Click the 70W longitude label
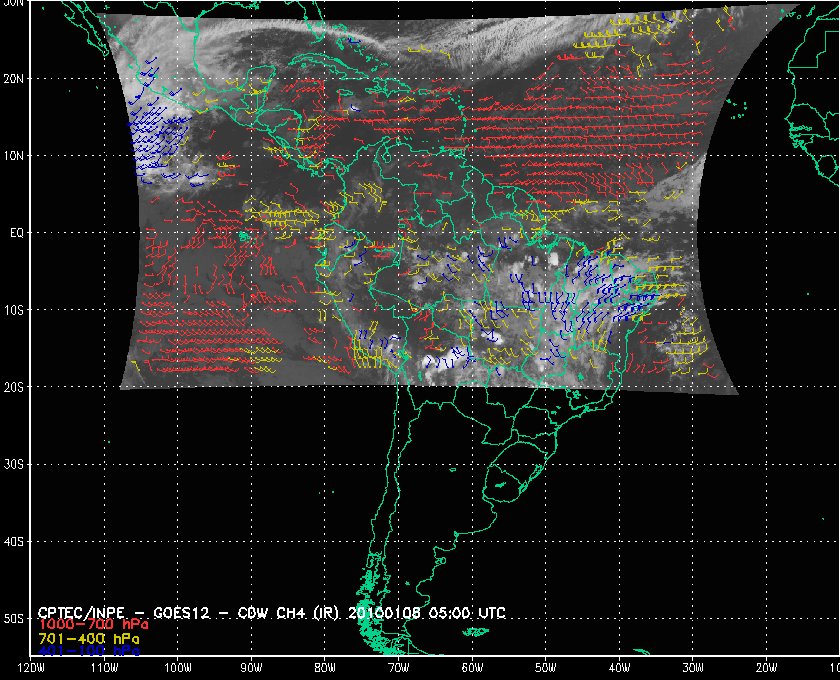 [x=399, y=668]
